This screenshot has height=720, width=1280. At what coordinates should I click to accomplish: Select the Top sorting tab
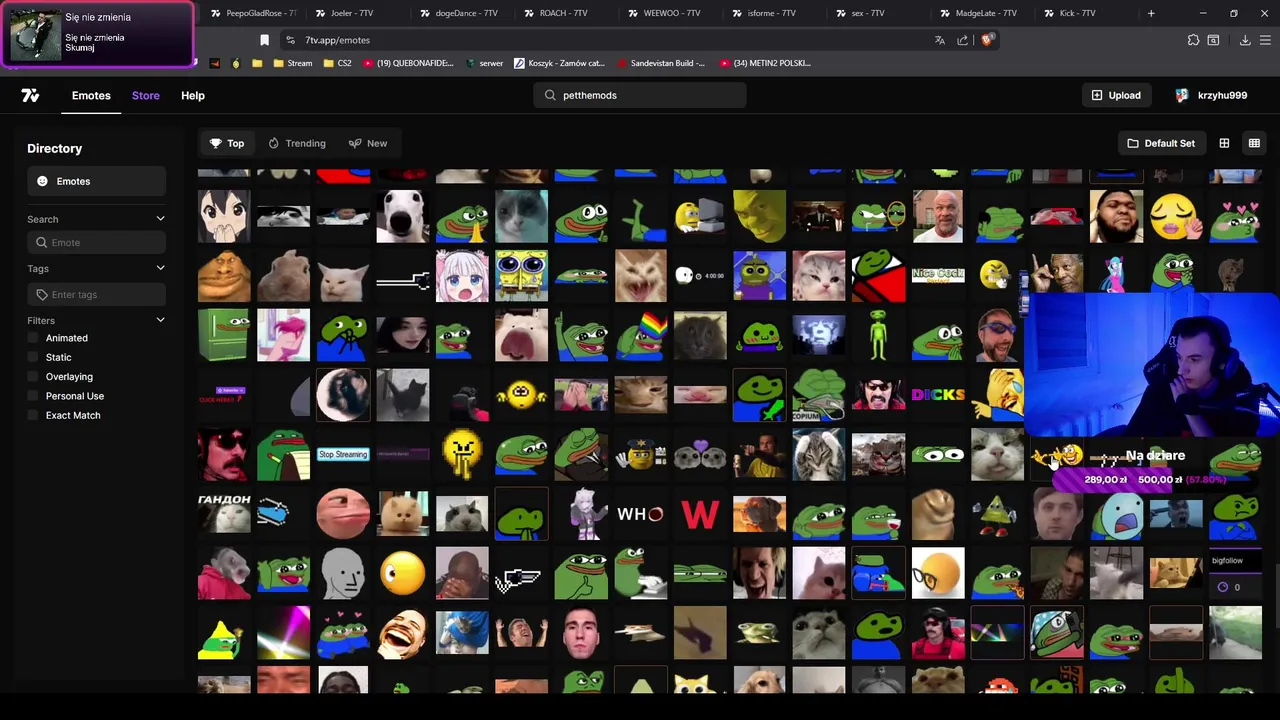coord(227,143)
